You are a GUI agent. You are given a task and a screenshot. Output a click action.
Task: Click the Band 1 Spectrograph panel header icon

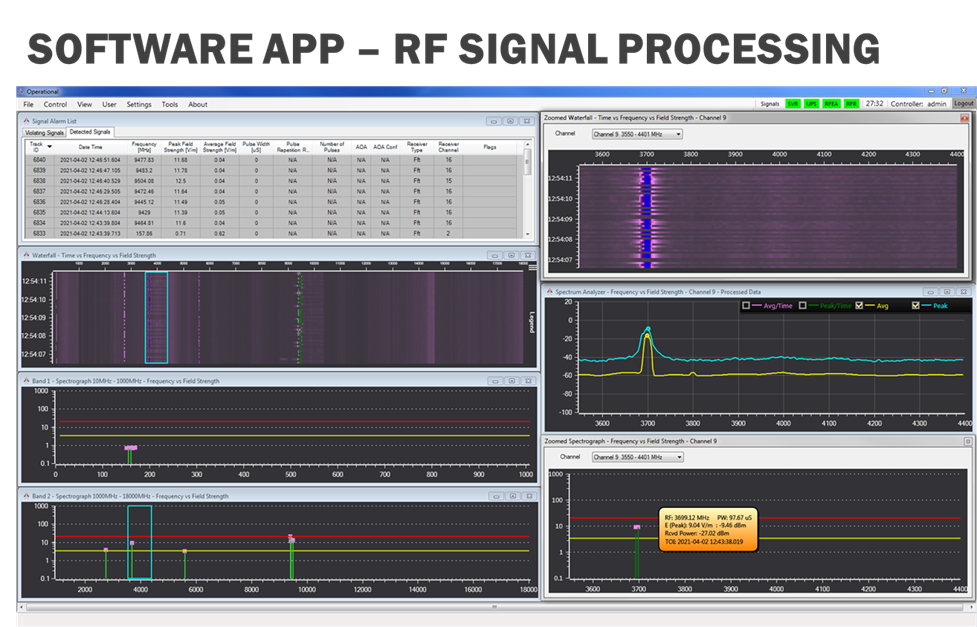tap(27, 380)
